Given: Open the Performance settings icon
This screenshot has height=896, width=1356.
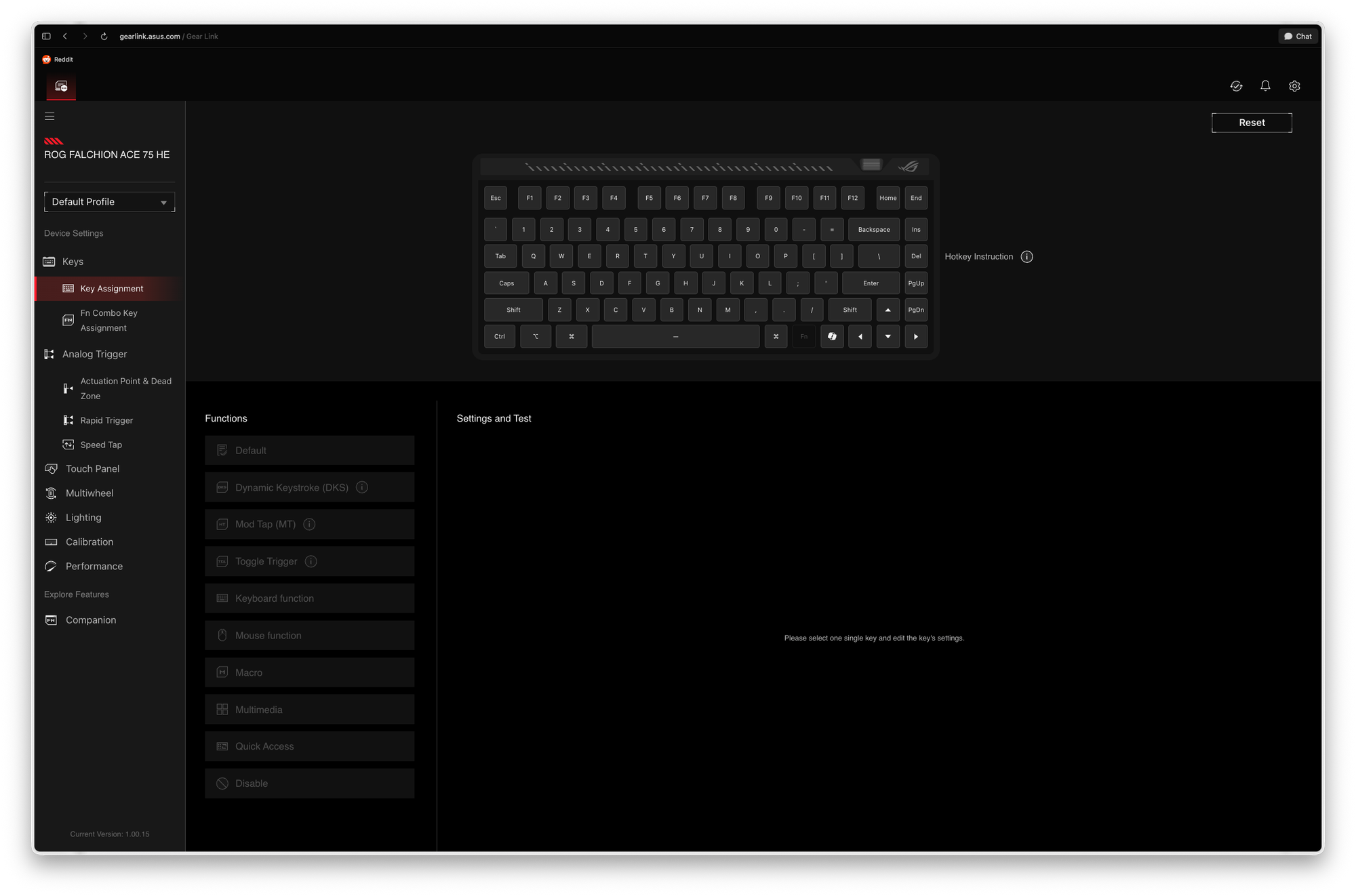Looking at the screenshot, I should 50,566.
